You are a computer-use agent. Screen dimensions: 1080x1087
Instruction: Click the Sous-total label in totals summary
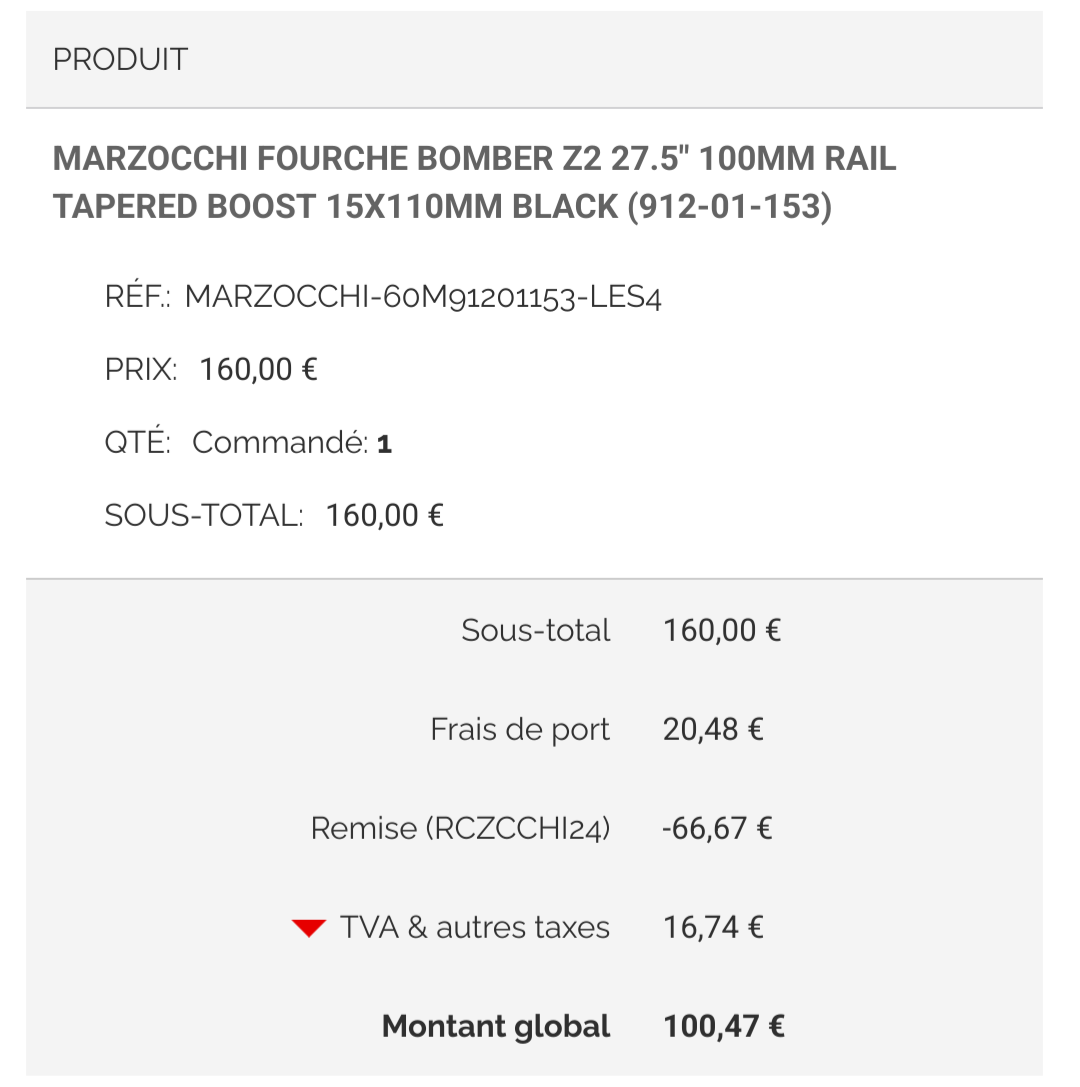point(535,631)
